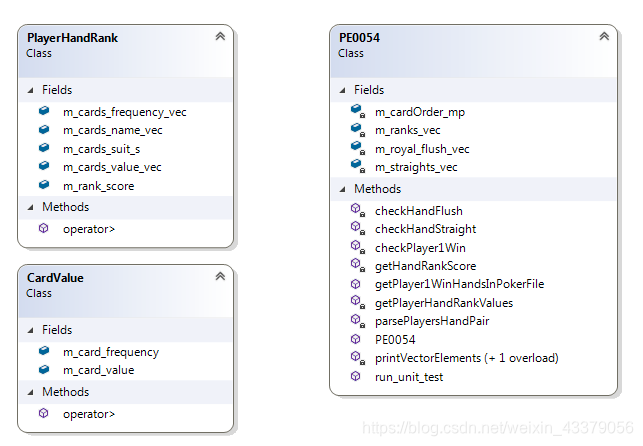Select checkHandFlush method name

[x=419, y=211]
